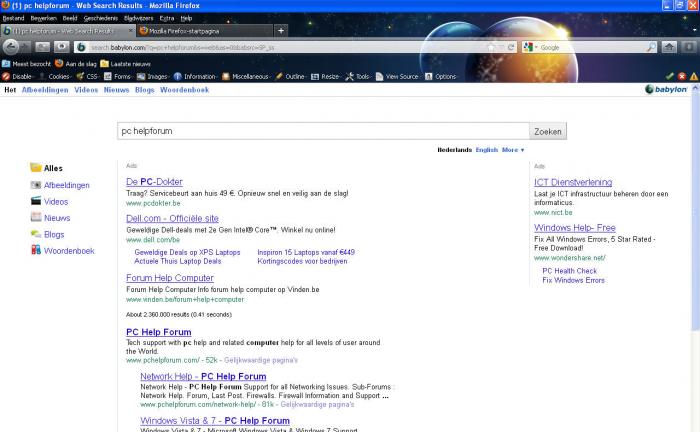The width and height of the screenshot is (700, 432).
Task: Focus the pc helpforum search input
Action: [x=323, y=131]
